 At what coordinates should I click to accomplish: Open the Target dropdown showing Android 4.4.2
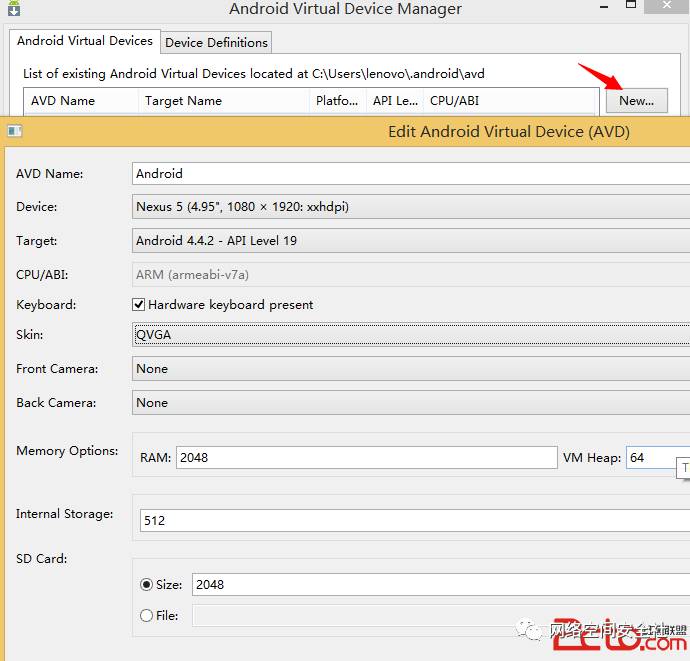(x=411, y=241)
